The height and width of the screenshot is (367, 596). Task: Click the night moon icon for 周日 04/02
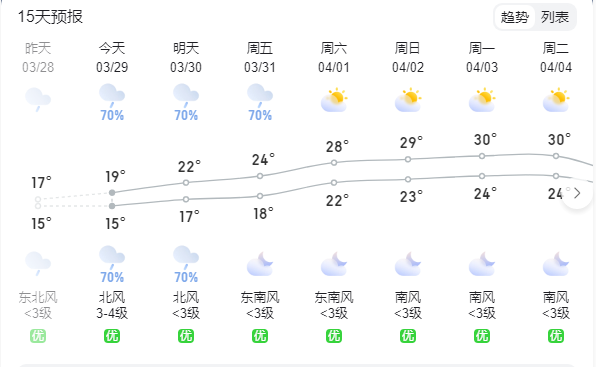[408, 264]
